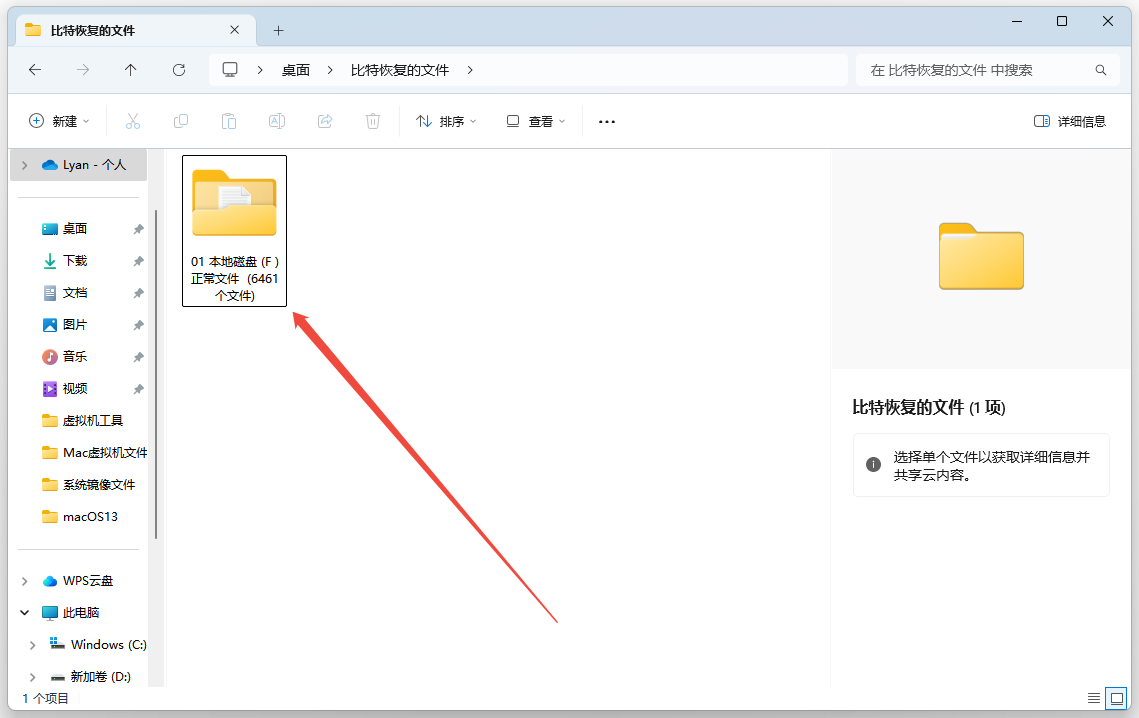Select 此电脑 in the sidebar

(71, 613)
